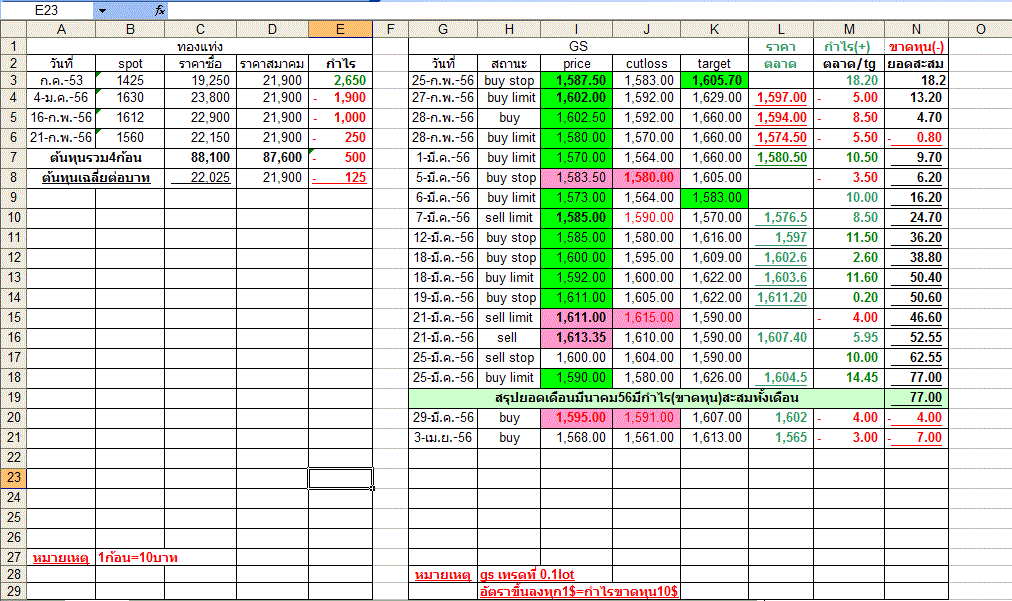The height and width of the screenshot is (601, 1012).
Task: Select the green price cell 1,587.50
Action: point(576,80)
